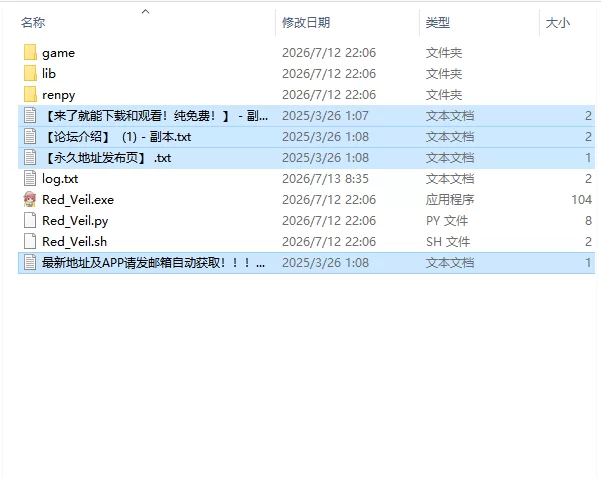Click the 最新地址及APP document icon

tap(30, 263)
